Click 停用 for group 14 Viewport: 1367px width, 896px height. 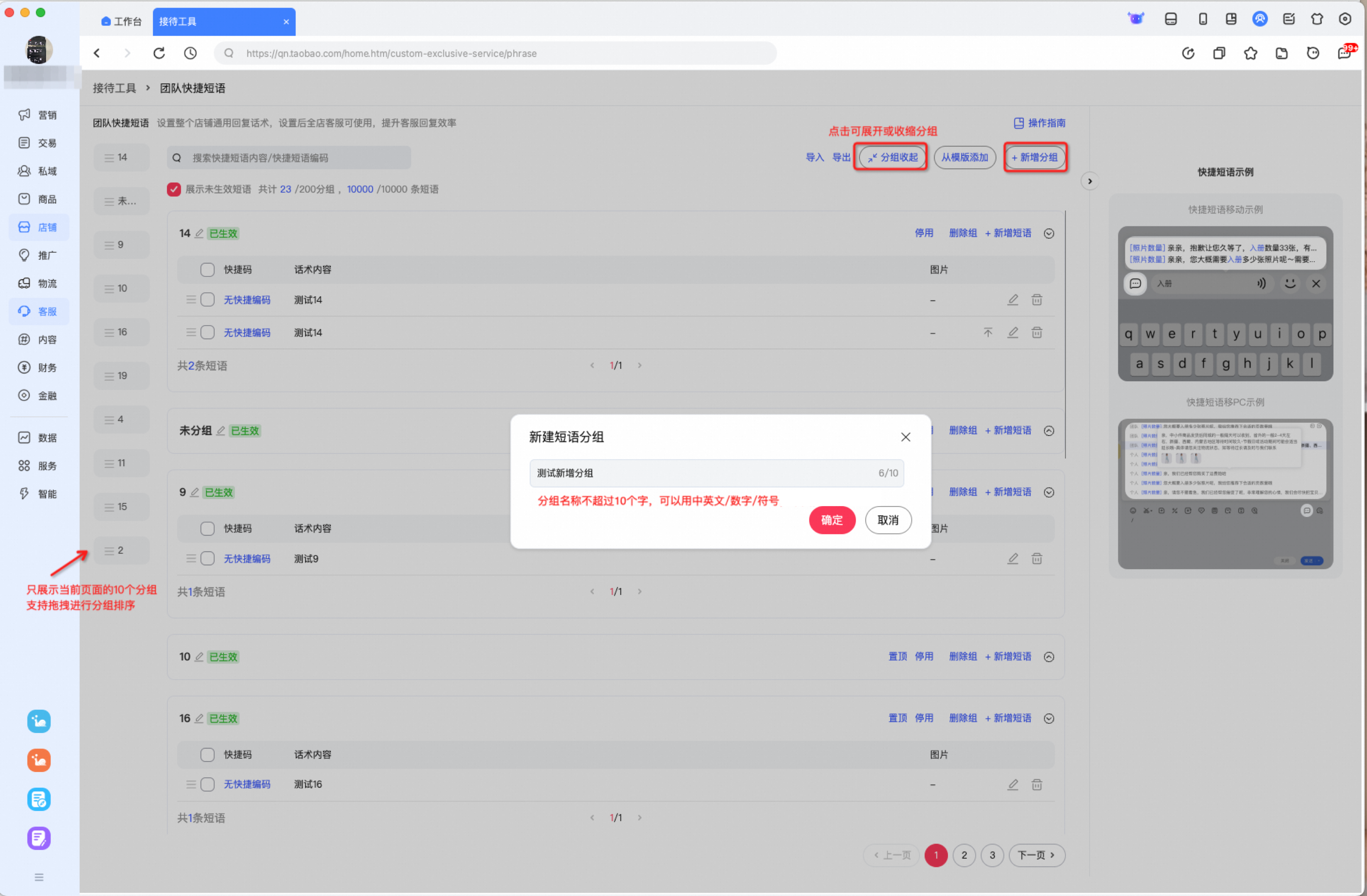(x=924, y=233)
